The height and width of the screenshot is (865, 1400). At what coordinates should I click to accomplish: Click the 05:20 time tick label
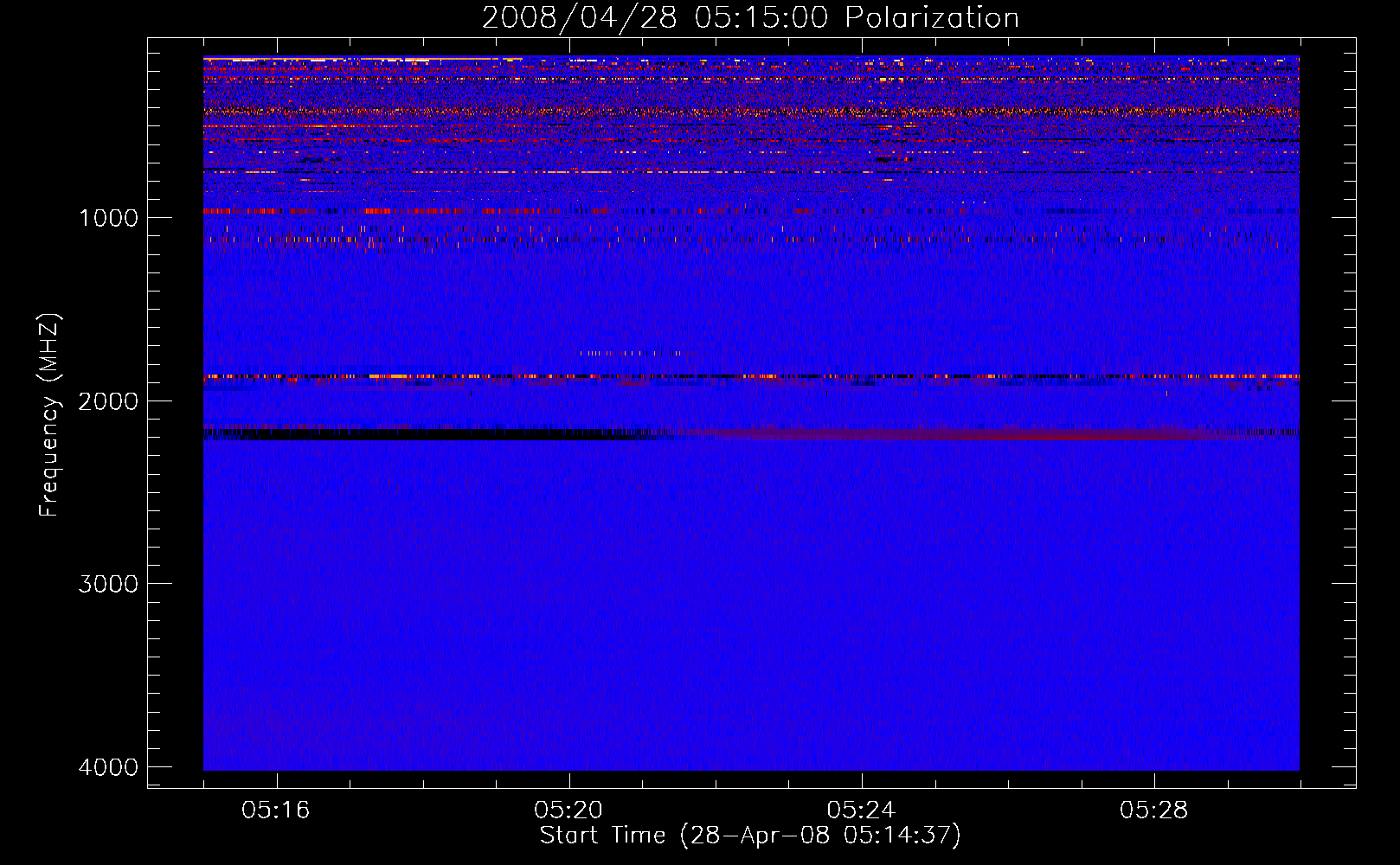coord(568,811)
